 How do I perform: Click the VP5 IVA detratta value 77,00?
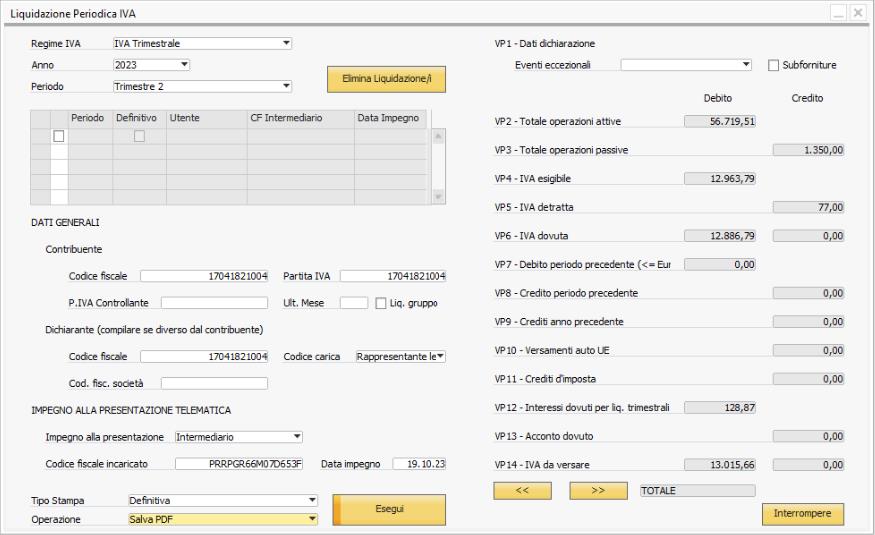[808, 208]
